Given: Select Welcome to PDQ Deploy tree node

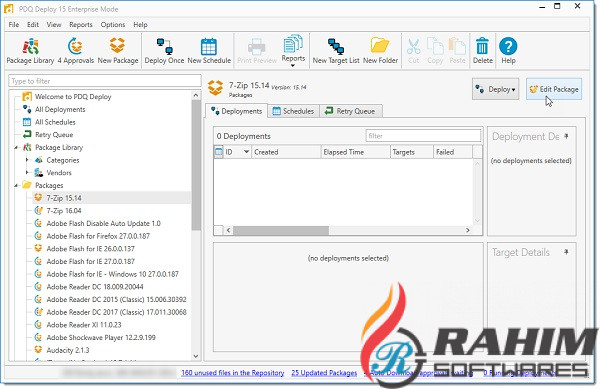Looking at the screenshot, I should click(73, 96).
